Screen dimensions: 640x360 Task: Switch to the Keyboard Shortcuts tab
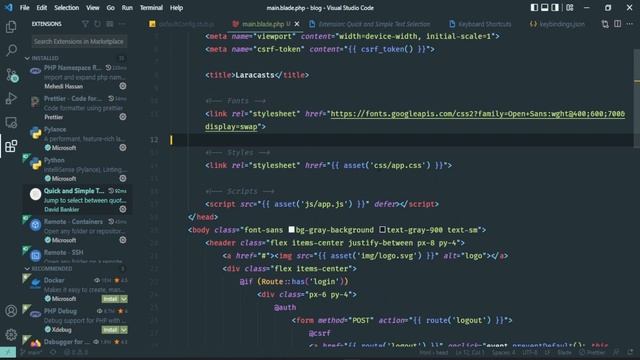(x=480, y=24)
